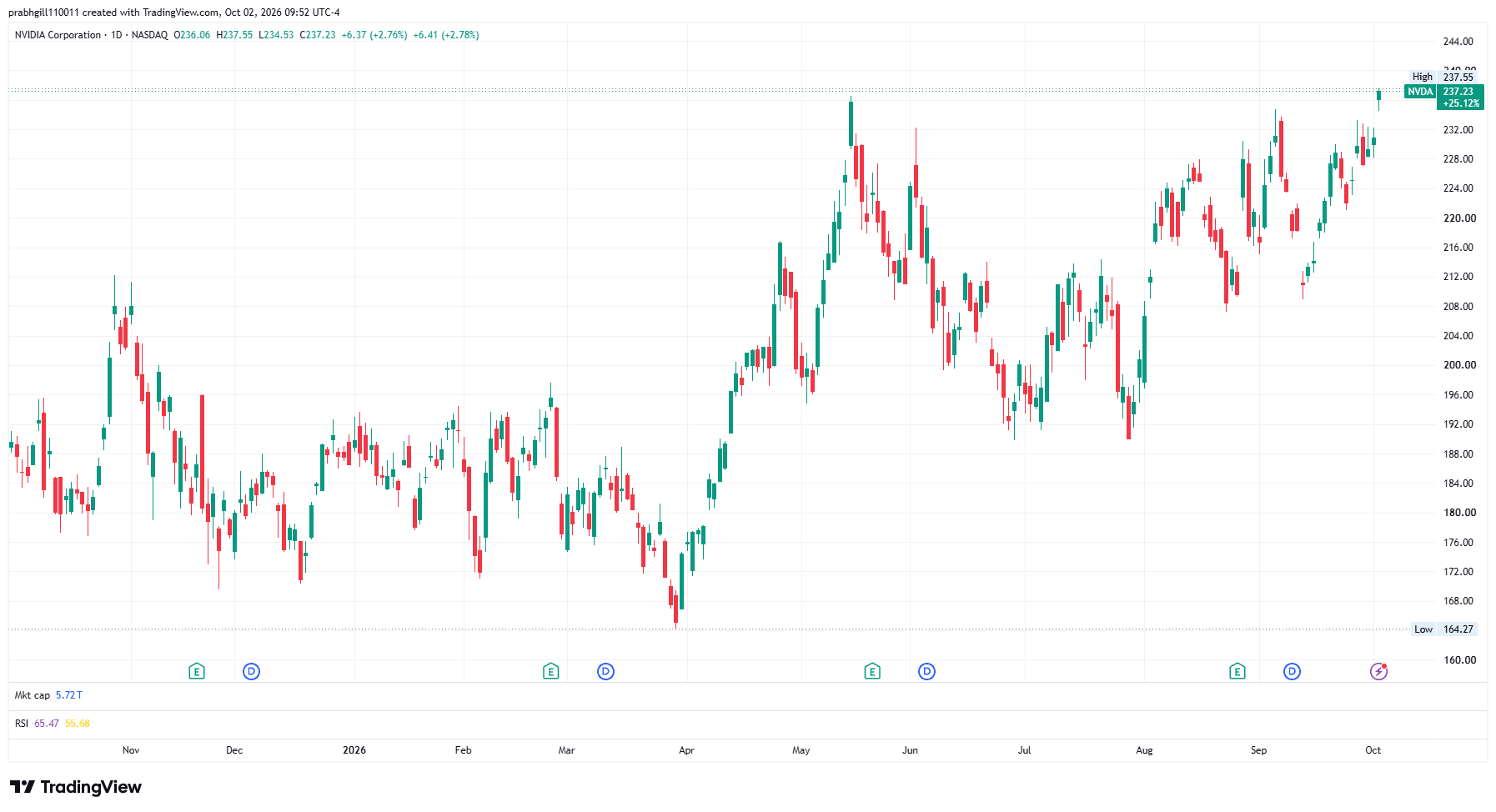
Task: Select the earnings marker in late May
Action: pos(872,671)
